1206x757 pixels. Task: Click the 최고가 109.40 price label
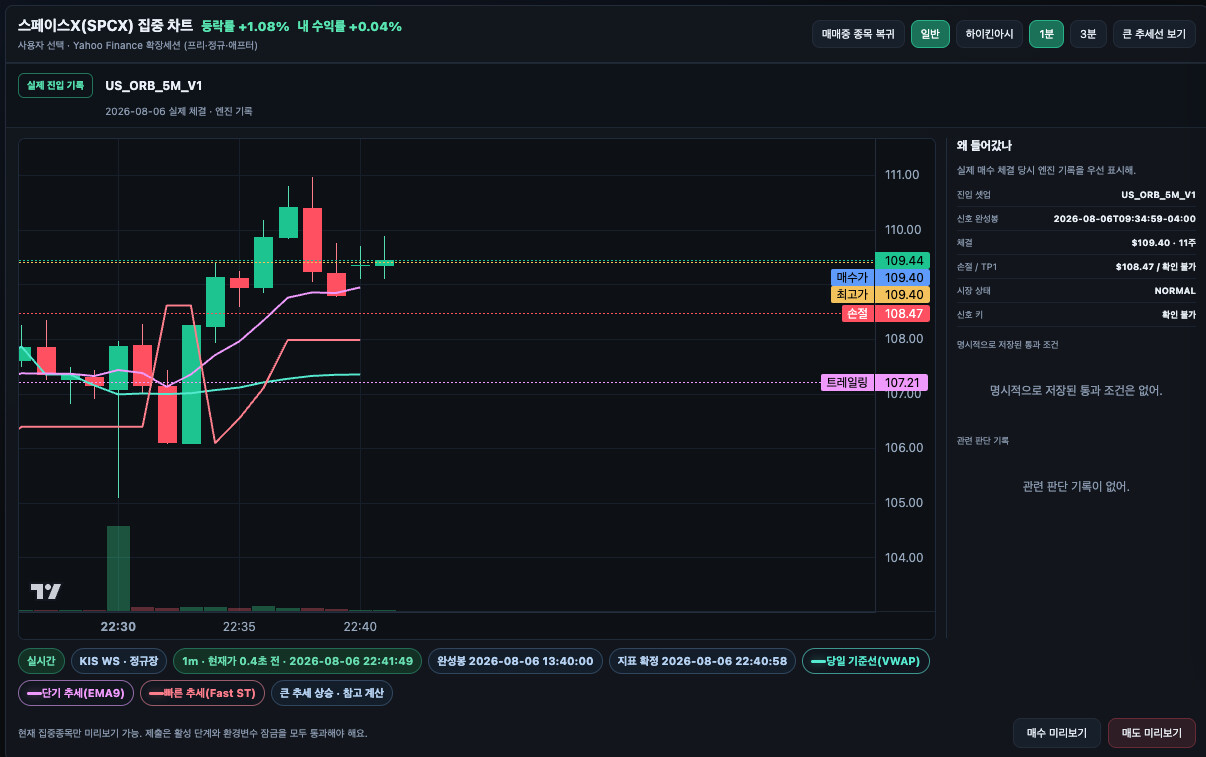880,295
